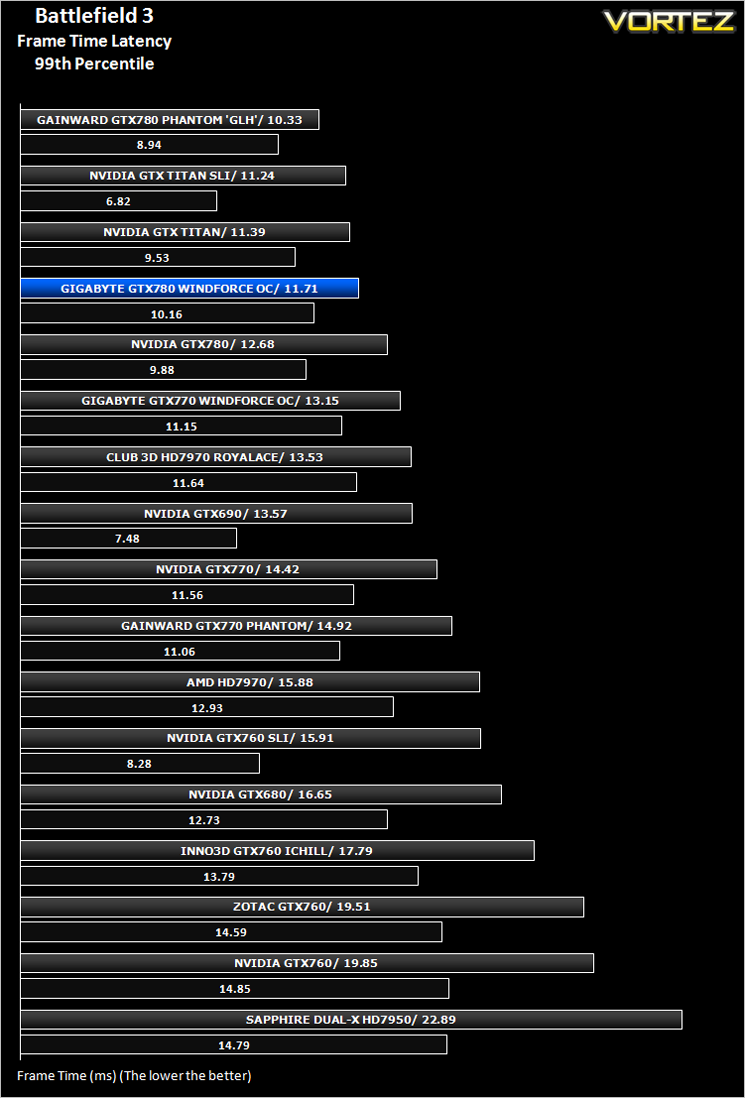Click the 13.79 bar
Image resolution: width=745 pixels, height=1098 pixels.
(219, 876)
